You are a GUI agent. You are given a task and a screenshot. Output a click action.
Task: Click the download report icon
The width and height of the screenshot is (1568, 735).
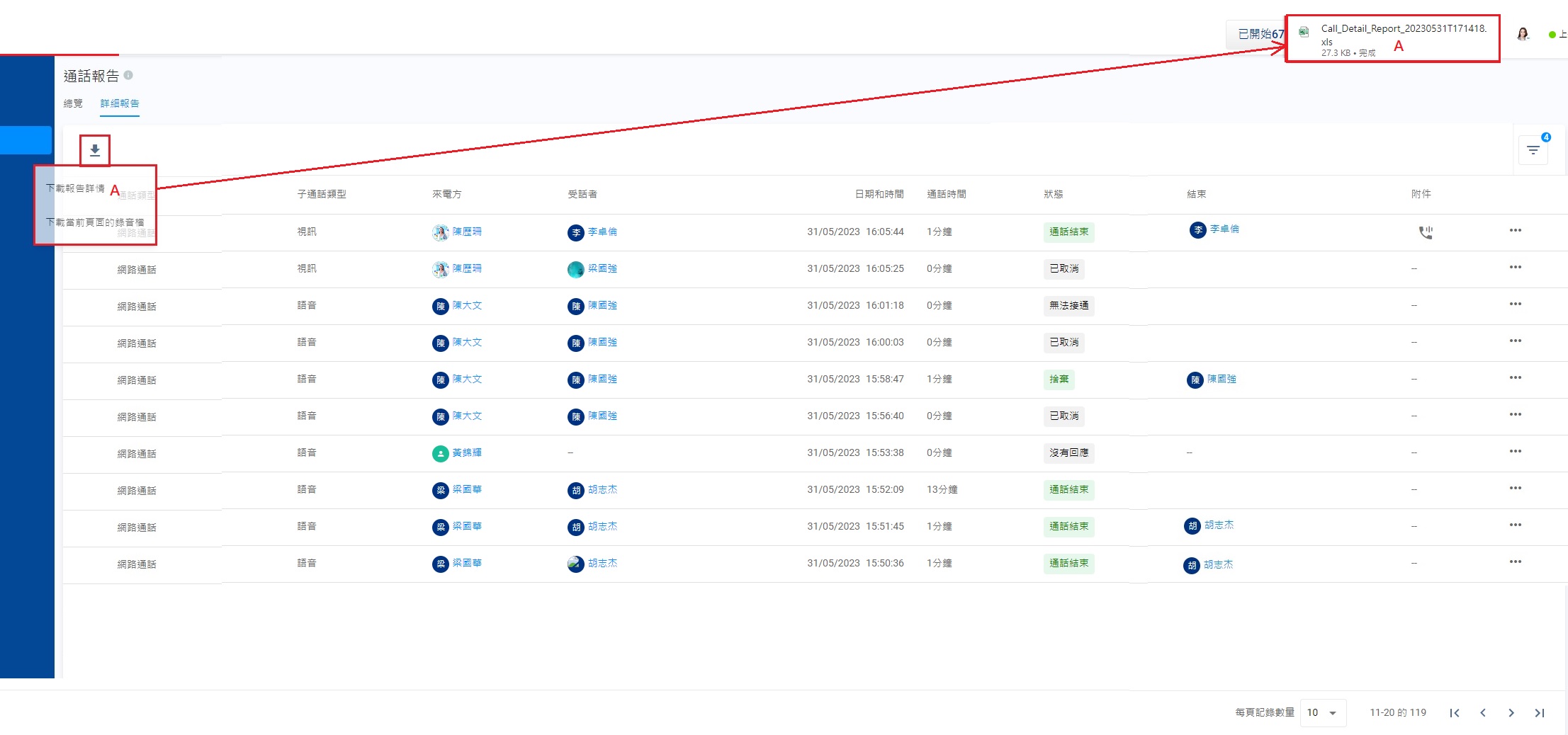(95, 150)
